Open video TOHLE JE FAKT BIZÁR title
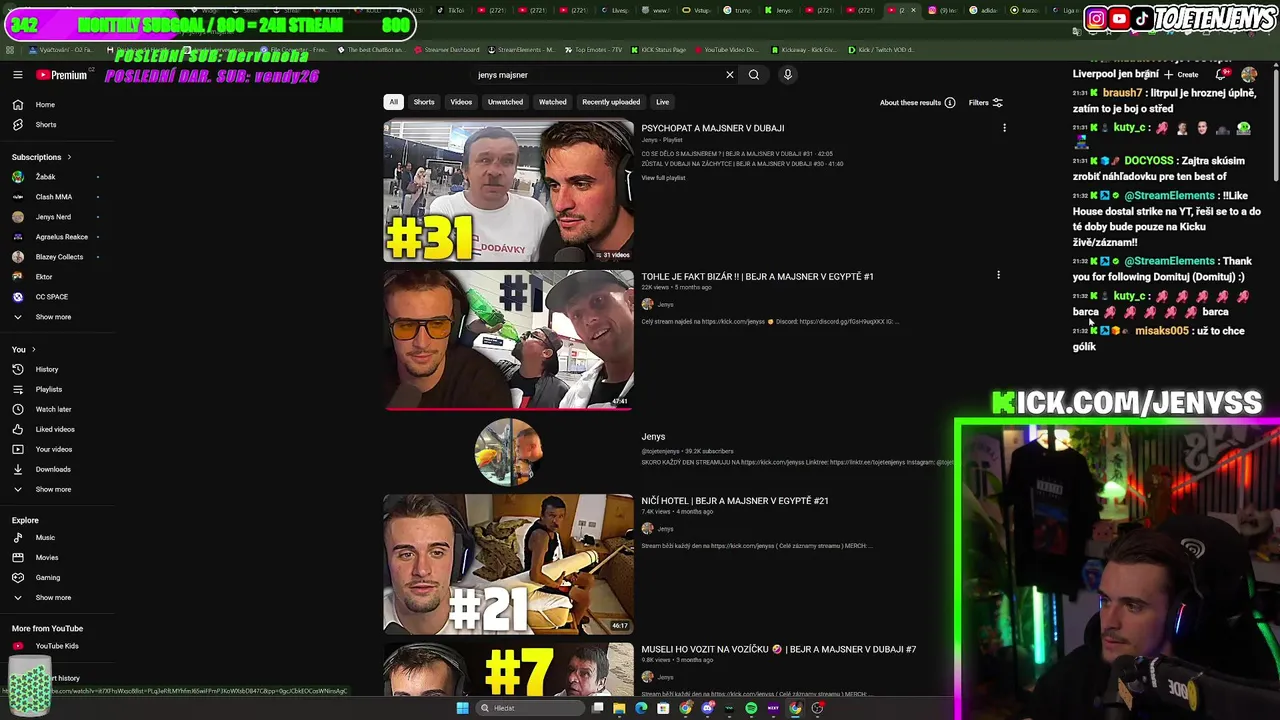 point(757,277)
